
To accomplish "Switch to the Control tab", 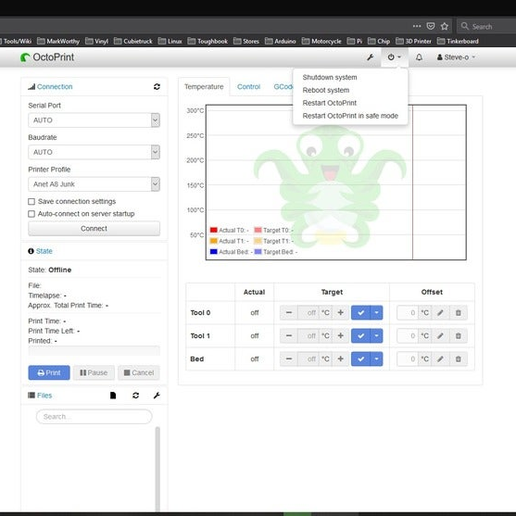I will coord(249,87).
